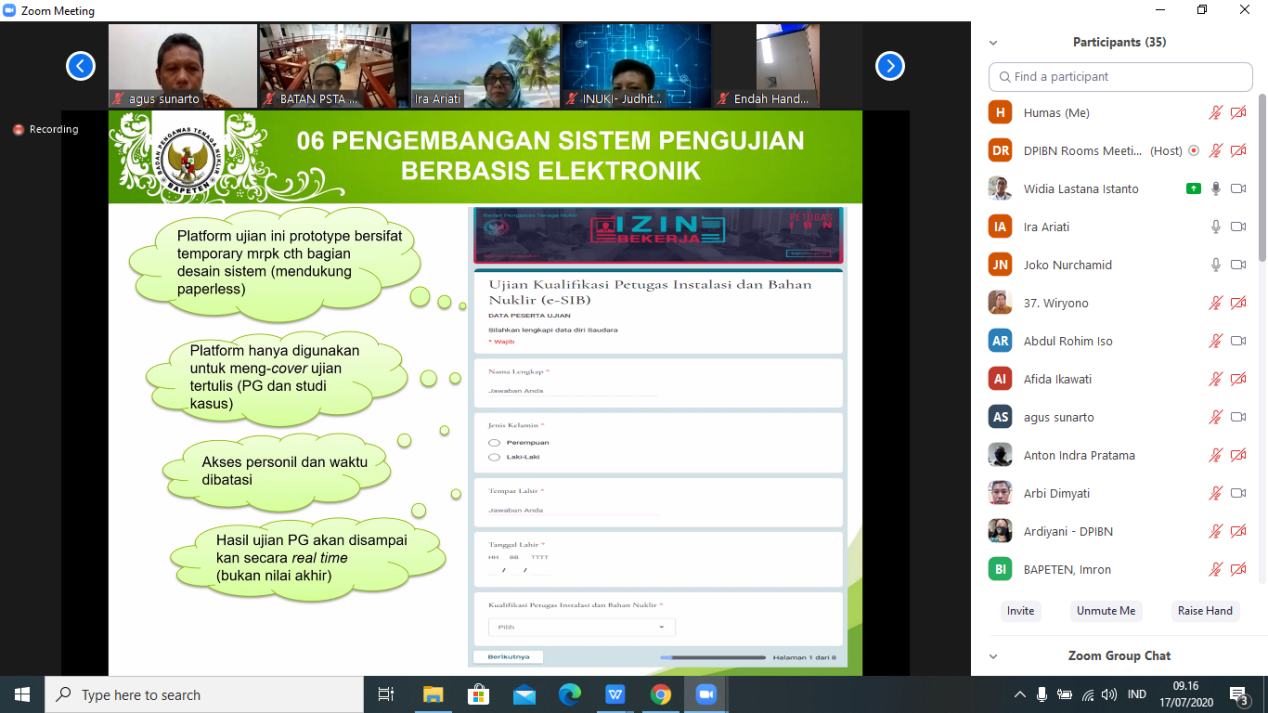
Task: Select agus sunarto's video thumbnail
Action: click(183, 66)
